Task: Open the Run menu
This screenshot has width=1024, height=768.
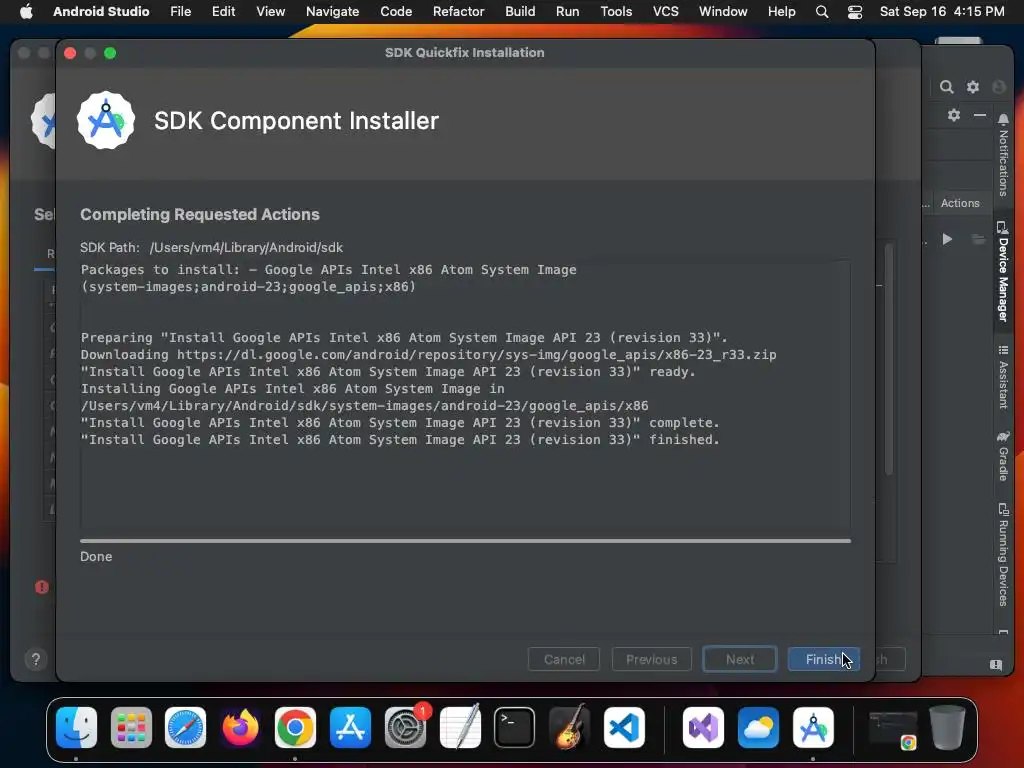Action: 568,11
